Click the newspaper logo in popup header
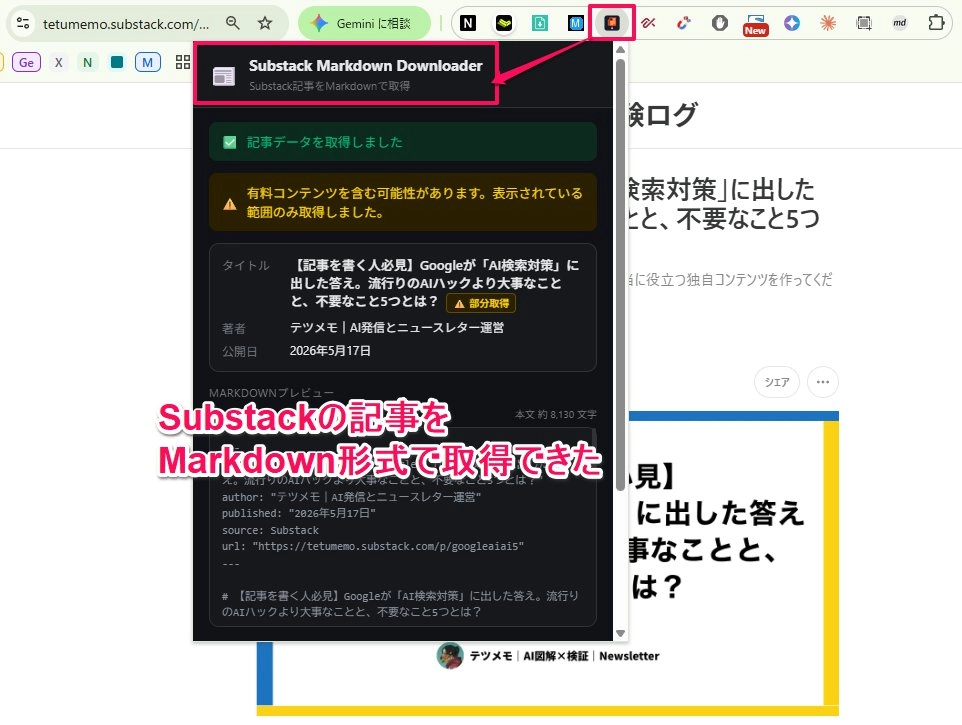This screenshot has width=962, height=725. point(224,76)
